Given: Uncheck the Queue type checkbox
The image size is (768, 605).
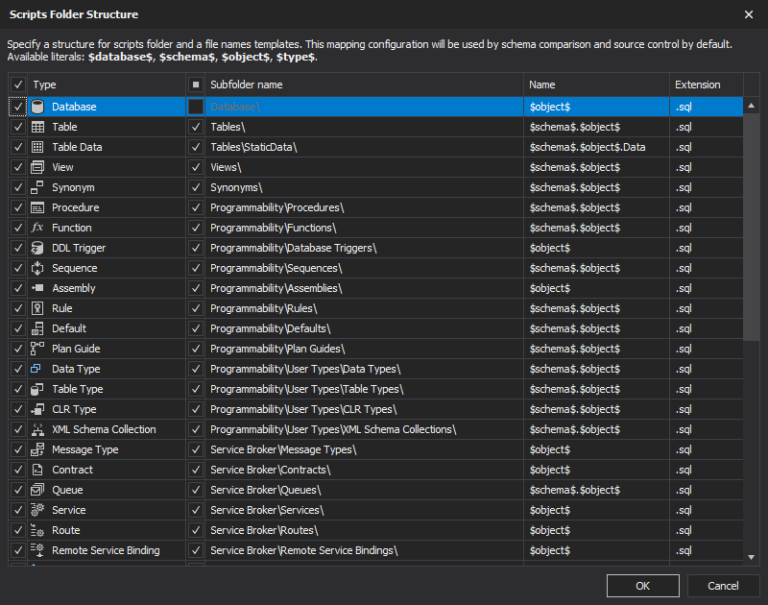Looking at the screenshot, I should (18, 489).
